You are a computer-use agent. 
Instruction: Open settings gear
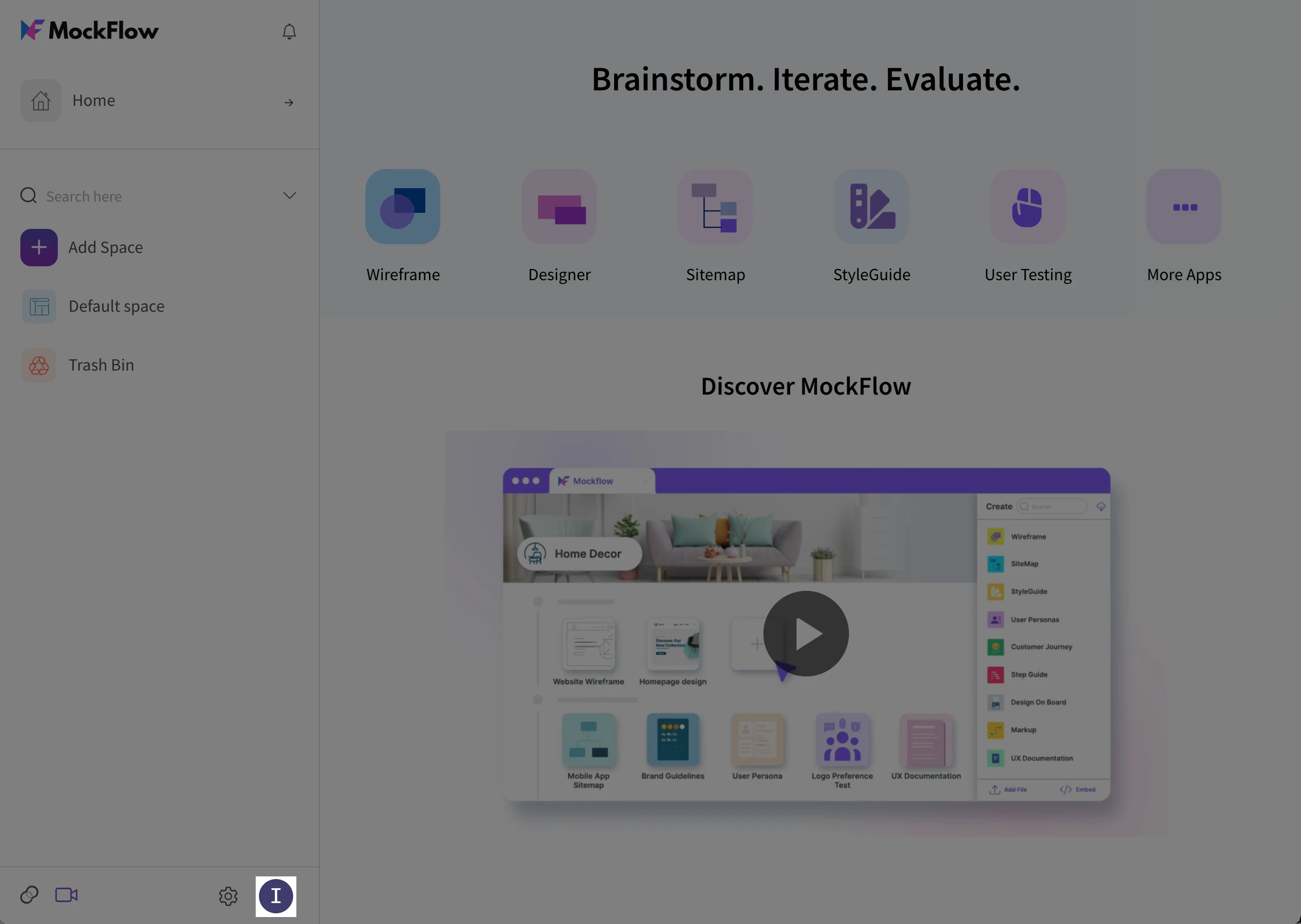click(228, 896)
